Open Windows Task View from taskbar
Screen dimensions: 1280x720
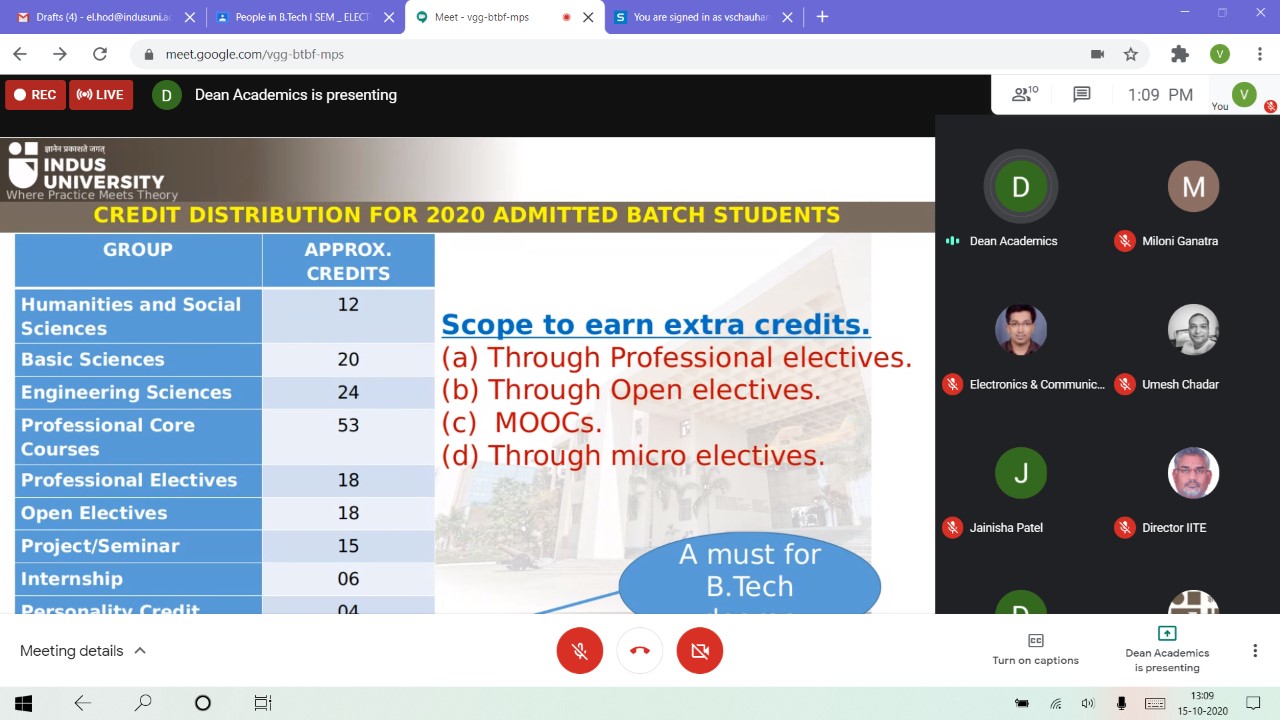262,703
